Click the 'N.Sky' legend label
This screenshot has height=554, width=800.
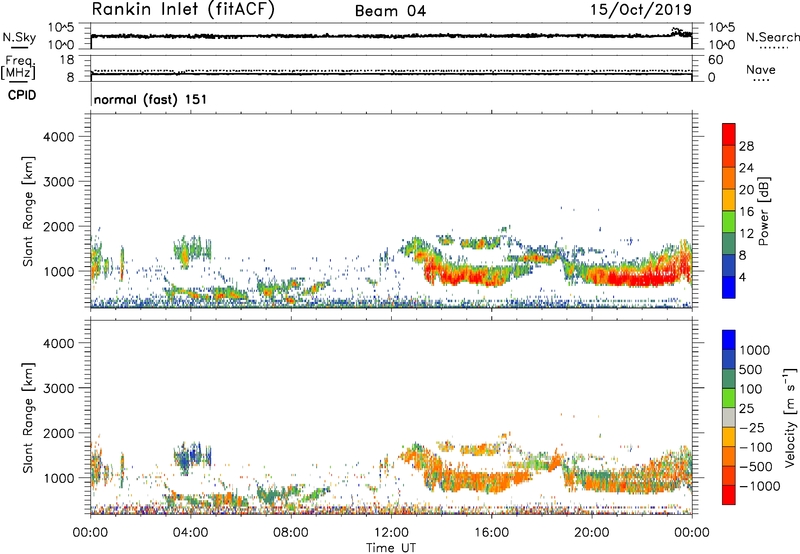click(x=19, y=37)
